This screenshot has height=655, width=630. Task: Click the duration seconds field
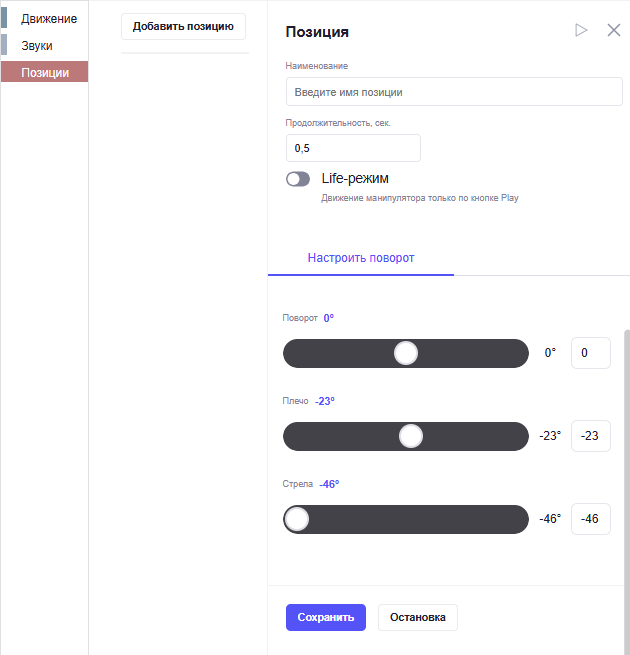pyautogui.click(x=353, y=148)
